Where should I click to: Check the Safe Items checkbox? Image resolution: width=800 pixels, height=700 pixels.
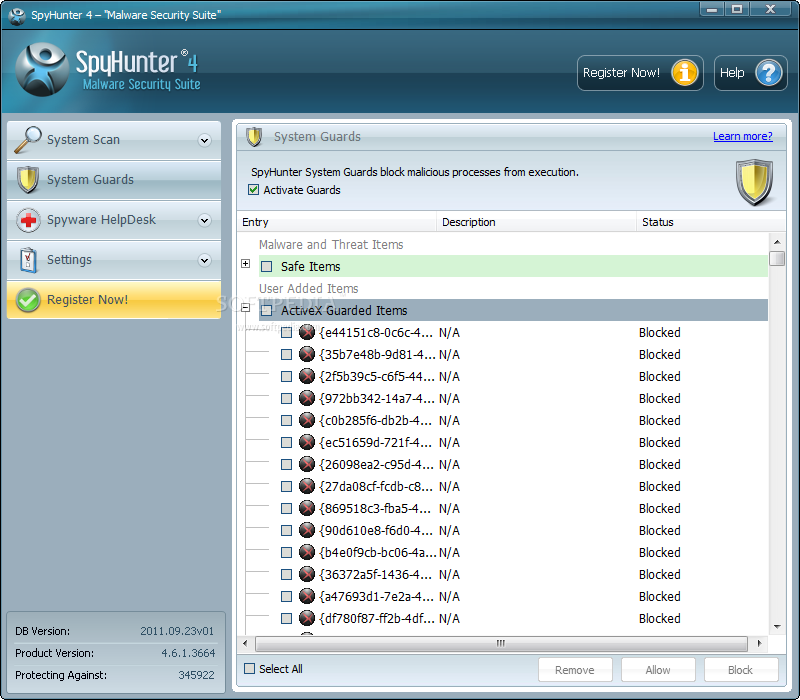267,267
